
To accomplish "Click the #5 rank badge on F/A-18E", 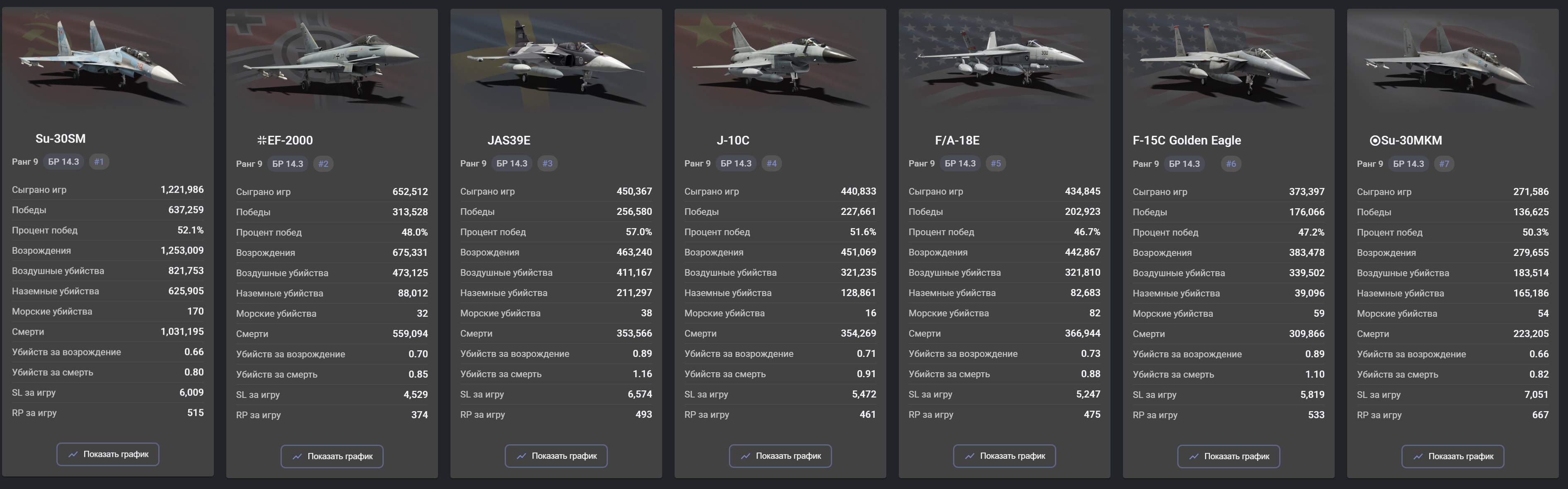I will pyautogui.click(x=995, y=164).
